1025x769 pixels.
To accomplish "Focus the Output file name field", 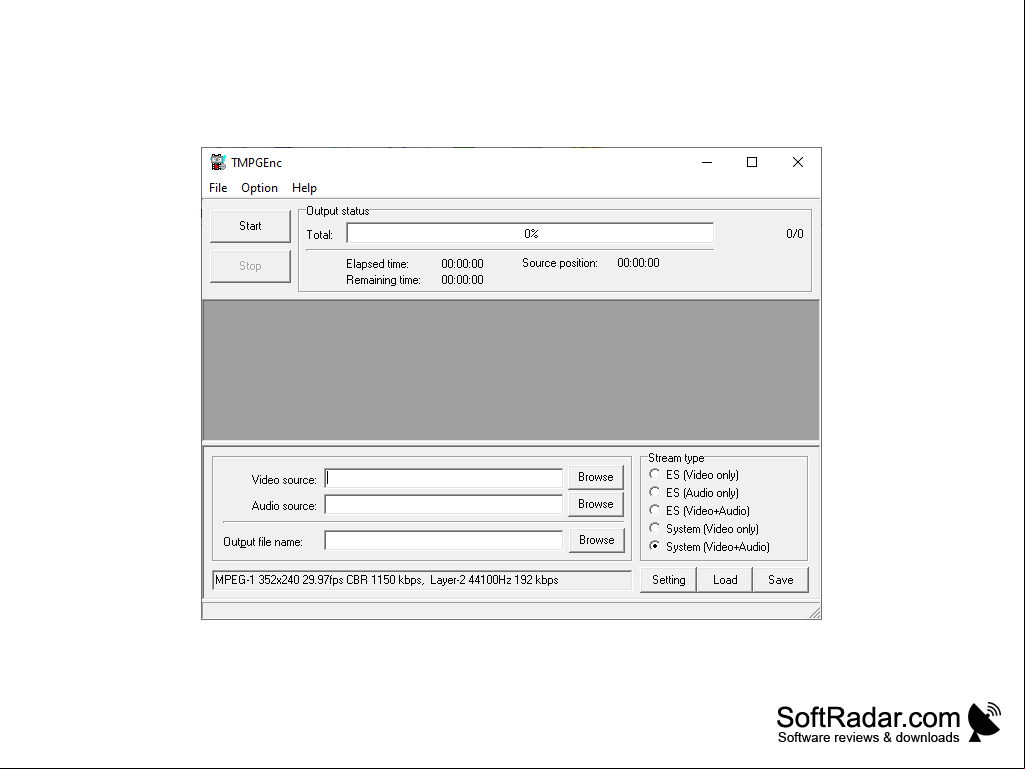I will (443, 541).
